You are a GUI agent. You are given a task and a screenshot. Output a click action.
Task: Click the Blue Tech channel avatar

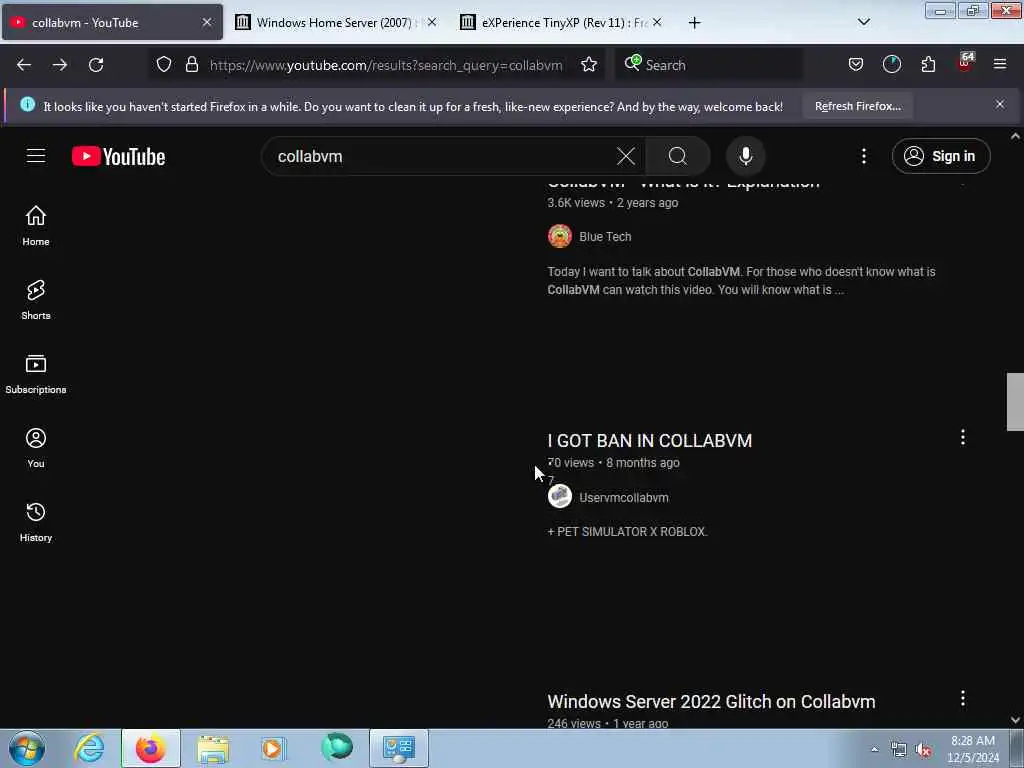tap(560, 236)
